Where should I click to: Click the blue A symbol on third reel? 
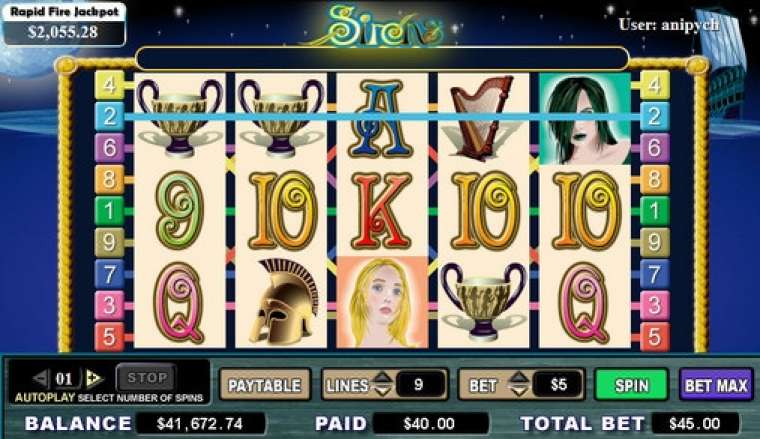pos(381,118)
